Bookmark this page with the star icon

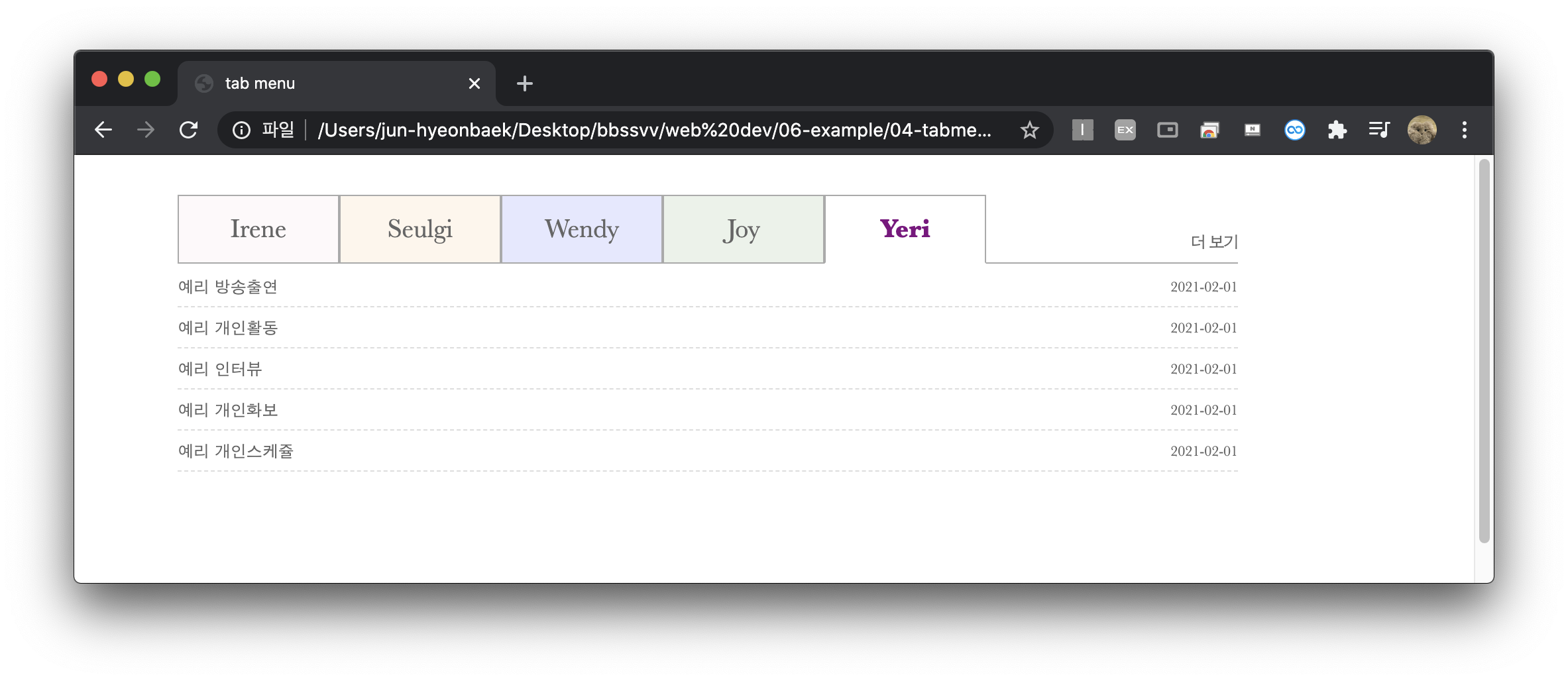coord(1029,130)
